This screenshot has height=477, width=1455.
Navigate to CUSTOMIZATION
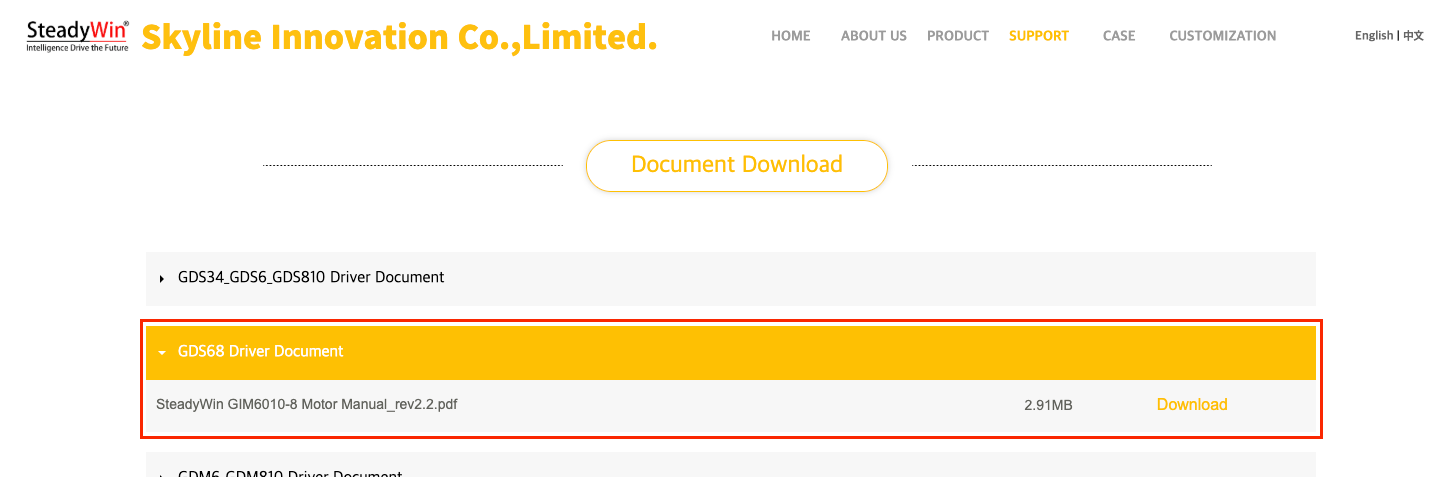coord(1222,36)
